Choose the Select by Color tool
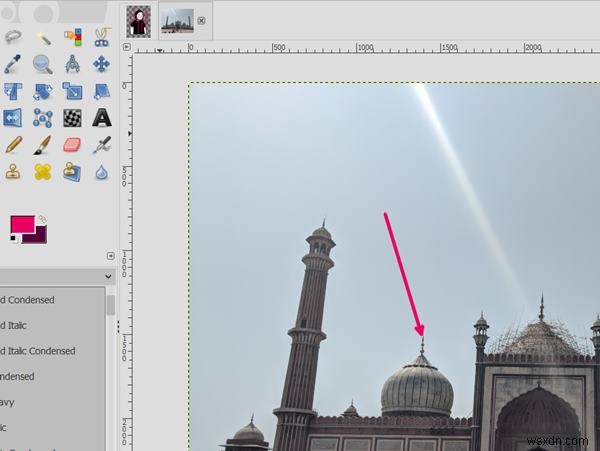This screenshot has height=451, width=600. coord(73,37)
